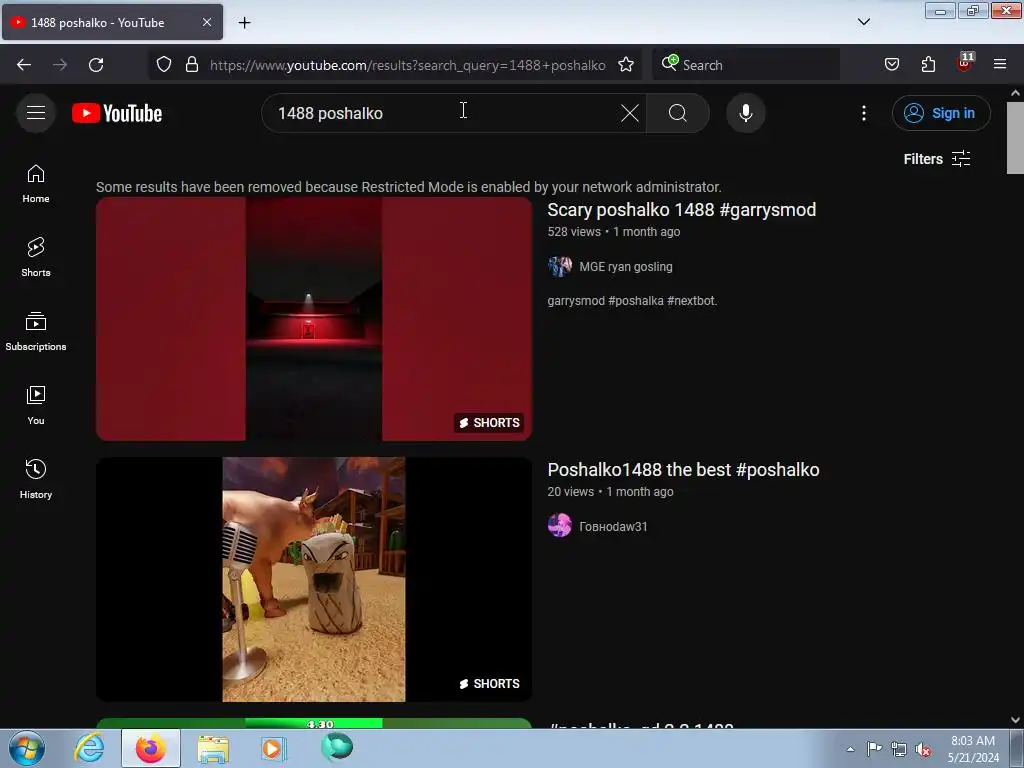1024x768 pixels.
Task: Open the Говноdaw31 channel name
Action: [x=613, y=526]
